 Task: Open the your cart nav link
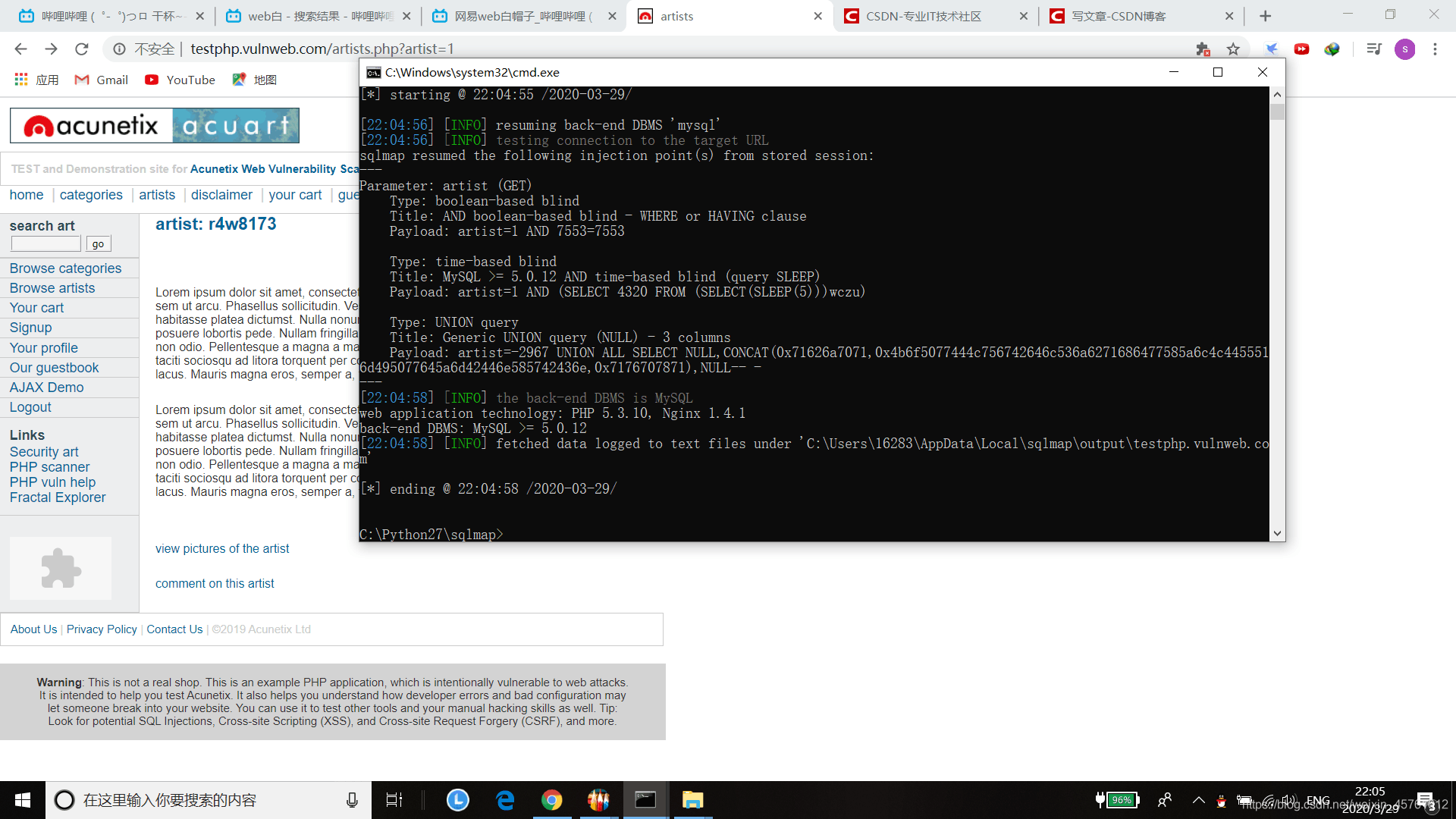point(295,195)
